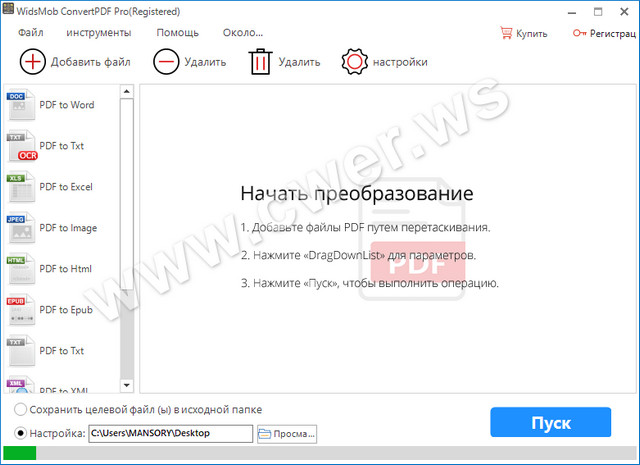Select the OCR TXT conversion icon
The width and height of the screenshot is (640, 465).
pyautogui.click(x=21, y=145)
